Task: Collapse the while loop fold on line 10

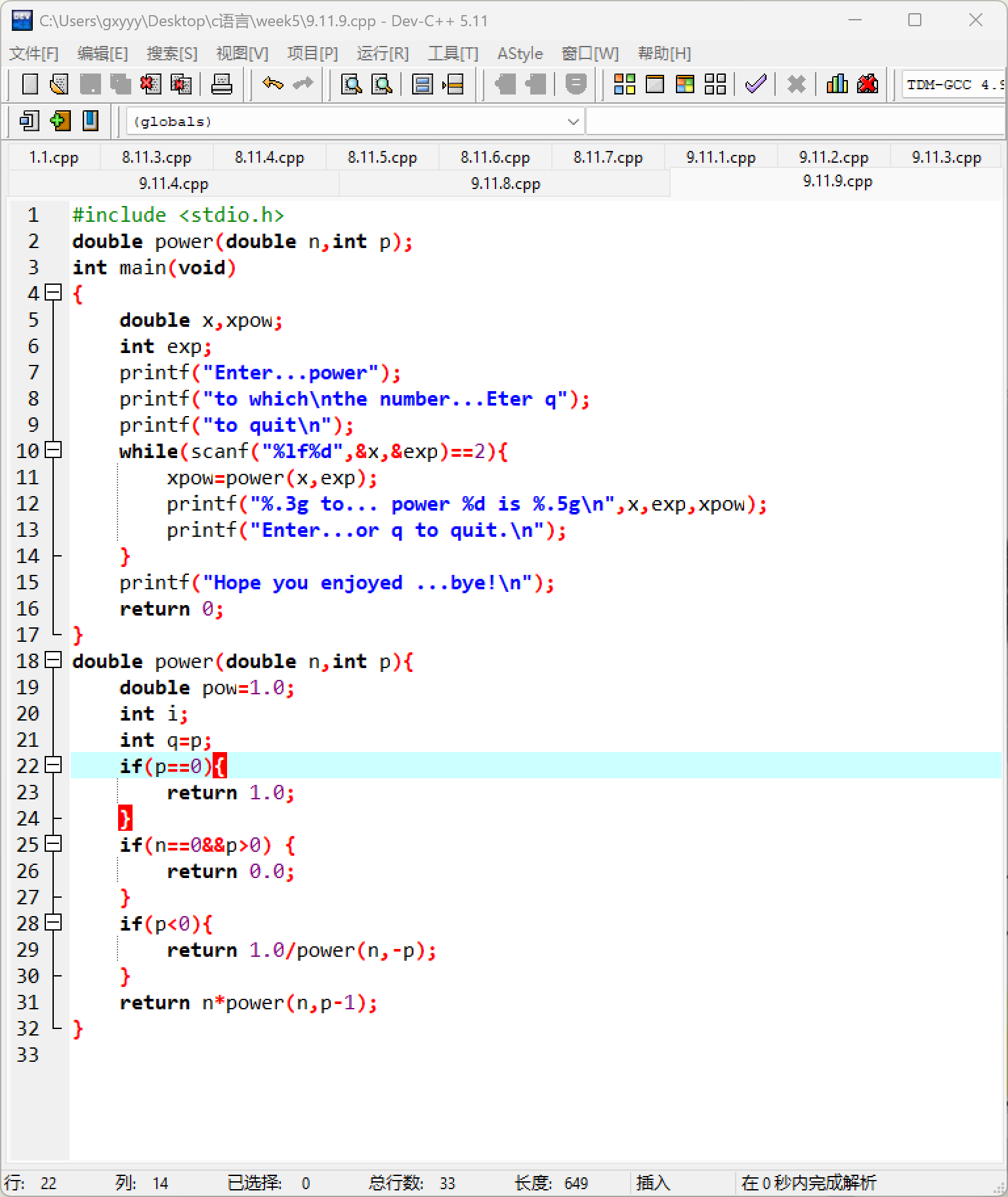Action: [53, 450]
